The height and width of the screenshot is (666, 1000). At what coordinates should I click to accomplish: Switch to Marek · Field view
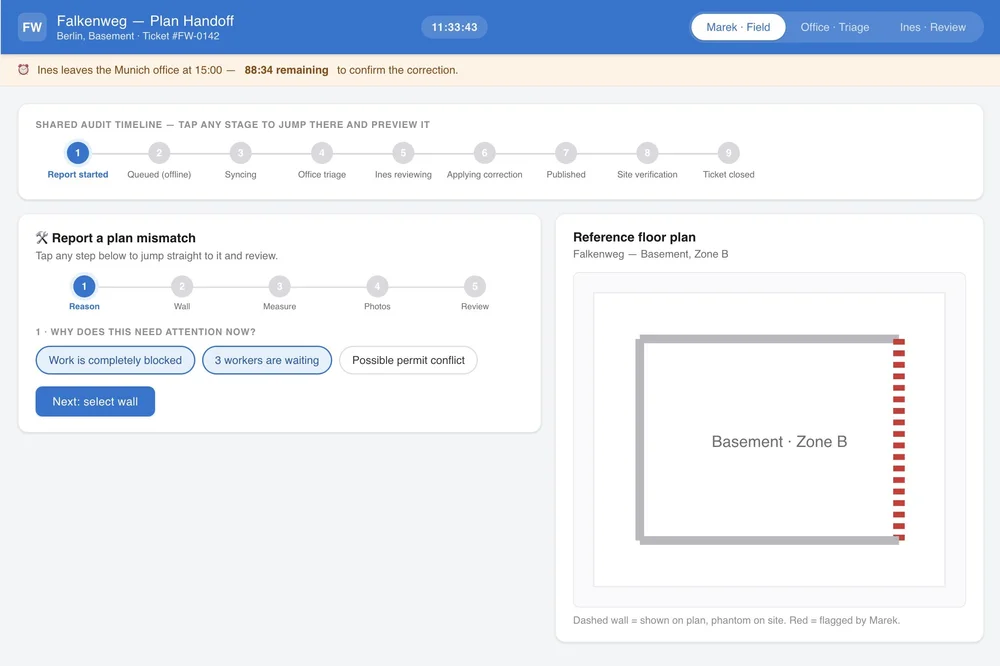coord(738,27)
